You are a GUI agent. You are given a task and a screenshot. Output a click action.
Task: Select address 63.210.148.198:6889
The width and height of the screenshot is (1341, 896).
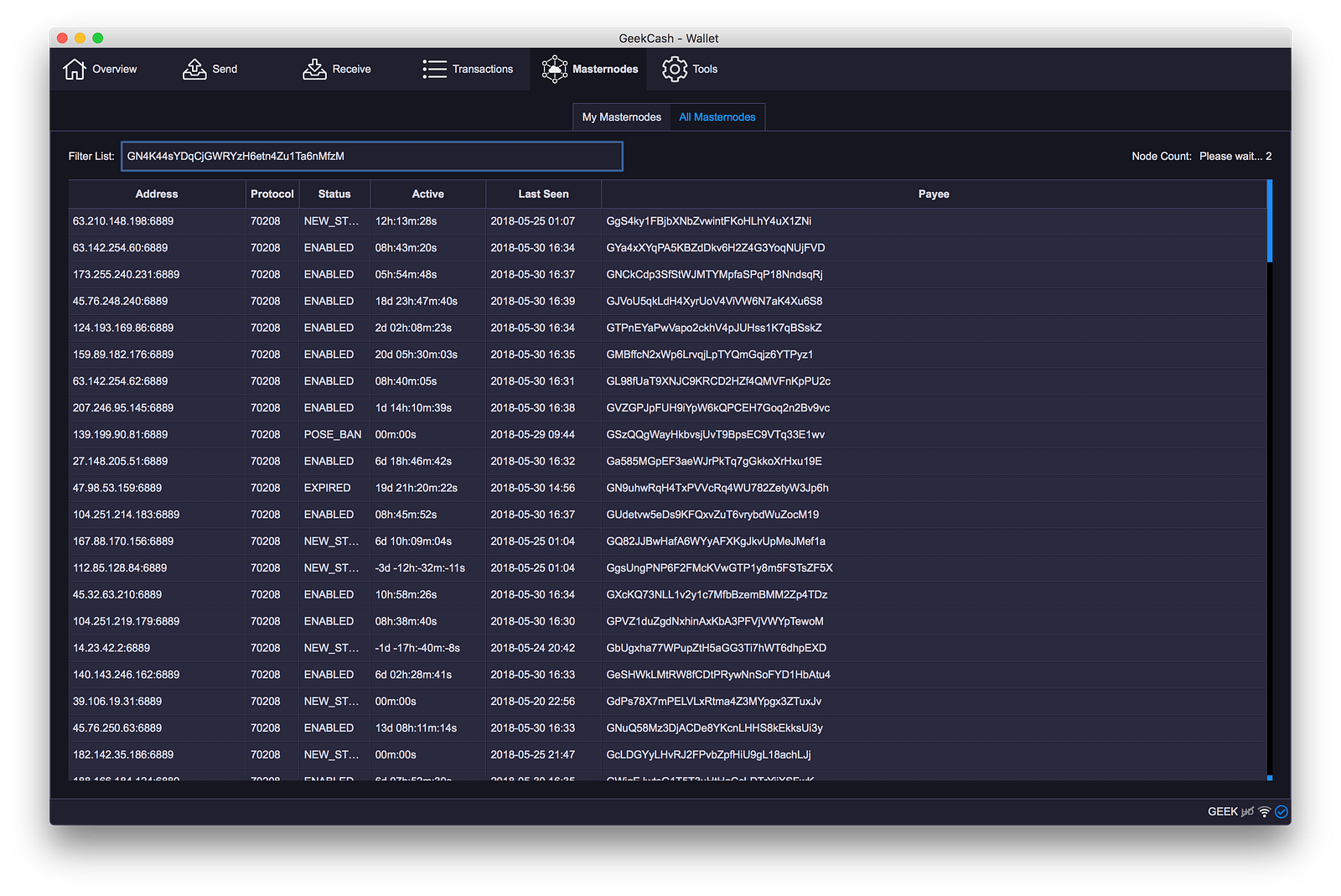(123, 221)
